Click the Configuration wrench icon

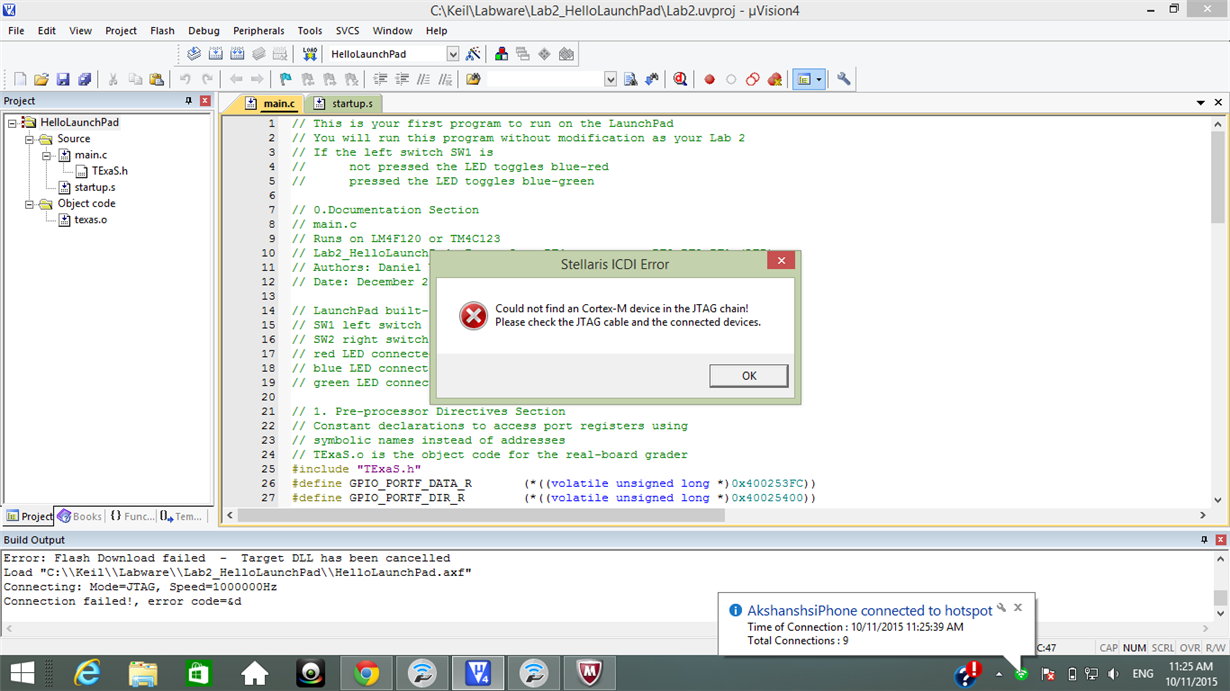(x=844, y=79)
